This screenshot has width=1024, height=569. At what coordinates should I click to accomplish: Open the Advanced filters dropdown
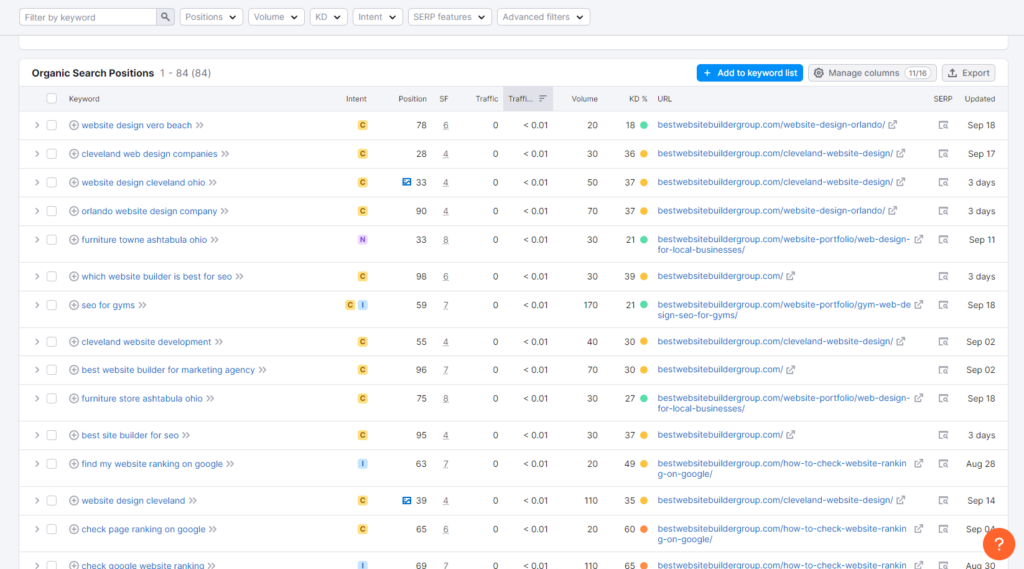tap(543, 17)
